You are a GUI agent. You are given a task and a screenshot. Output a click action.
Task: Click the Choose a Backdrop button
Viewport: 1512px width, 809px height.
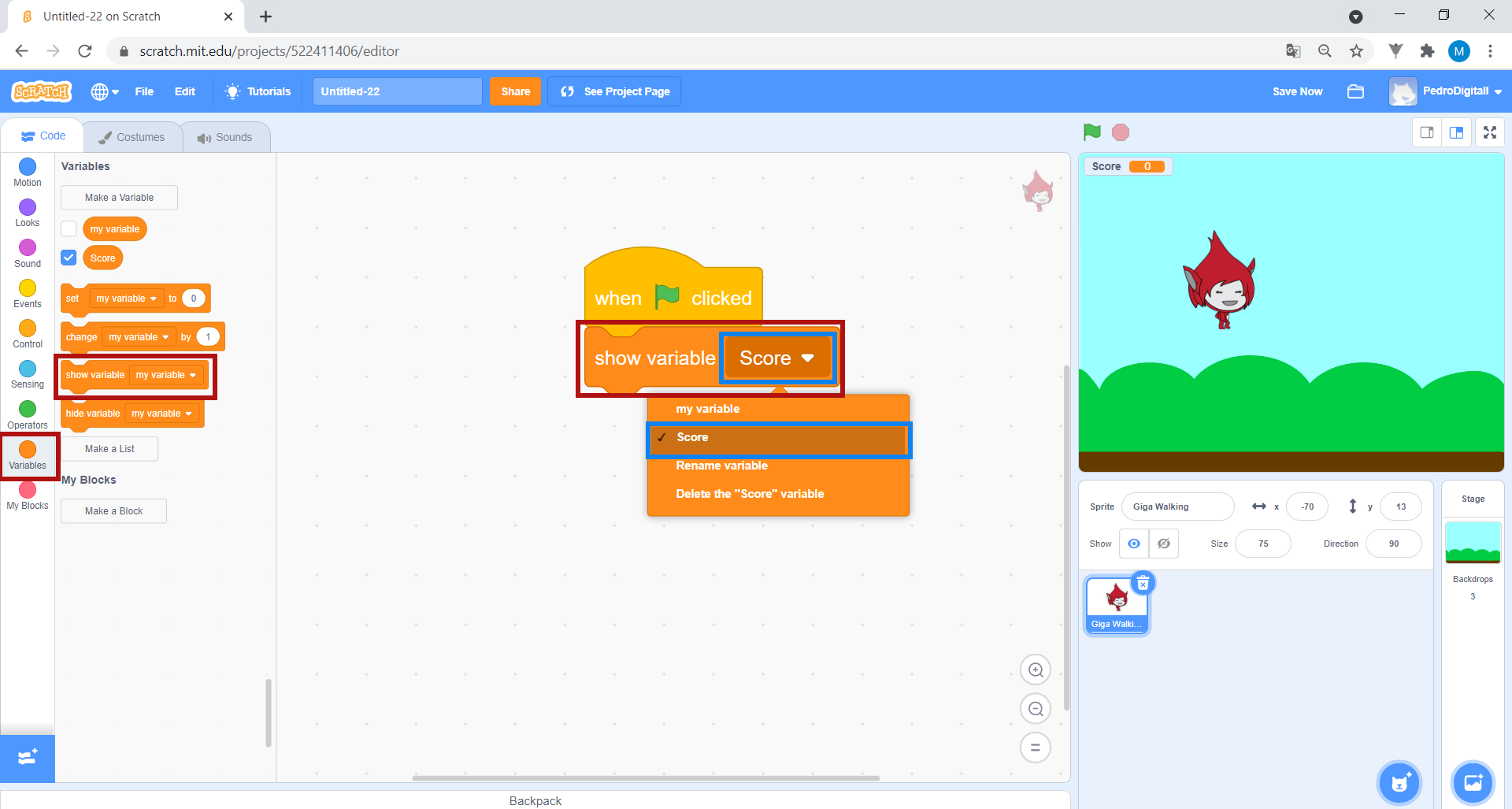click(1473, 783)
